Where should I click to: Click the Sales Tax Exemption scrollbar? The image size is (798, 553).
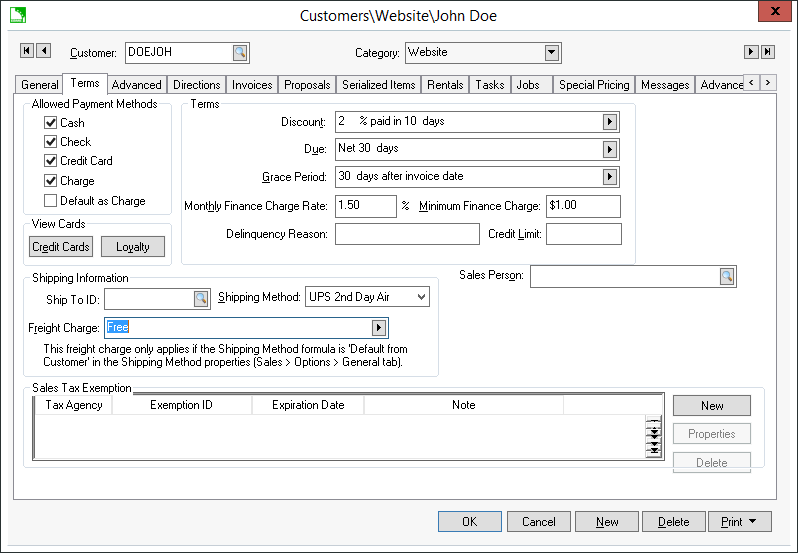tap(654, 436)
